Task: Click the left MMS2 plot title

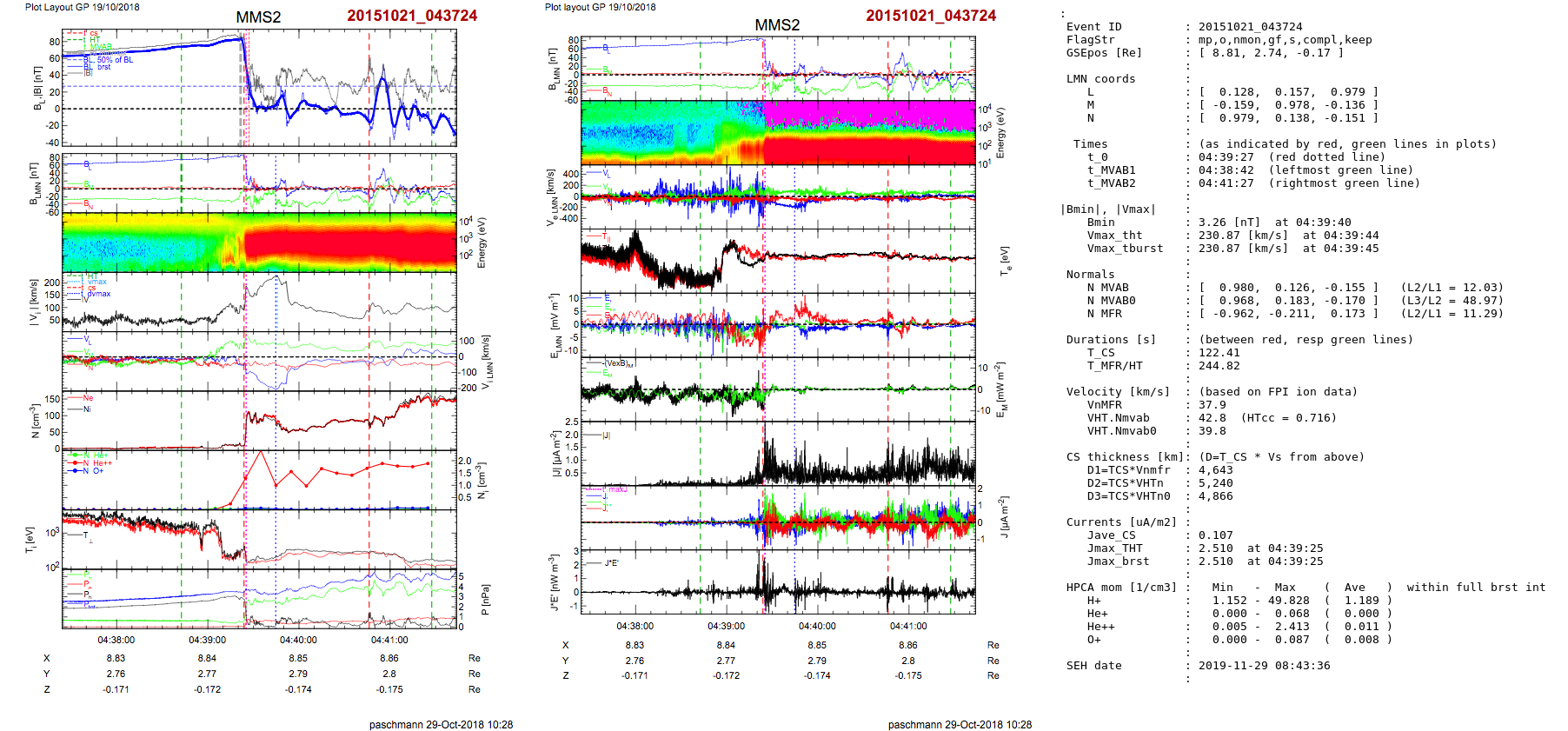Action: pos(258,17)
